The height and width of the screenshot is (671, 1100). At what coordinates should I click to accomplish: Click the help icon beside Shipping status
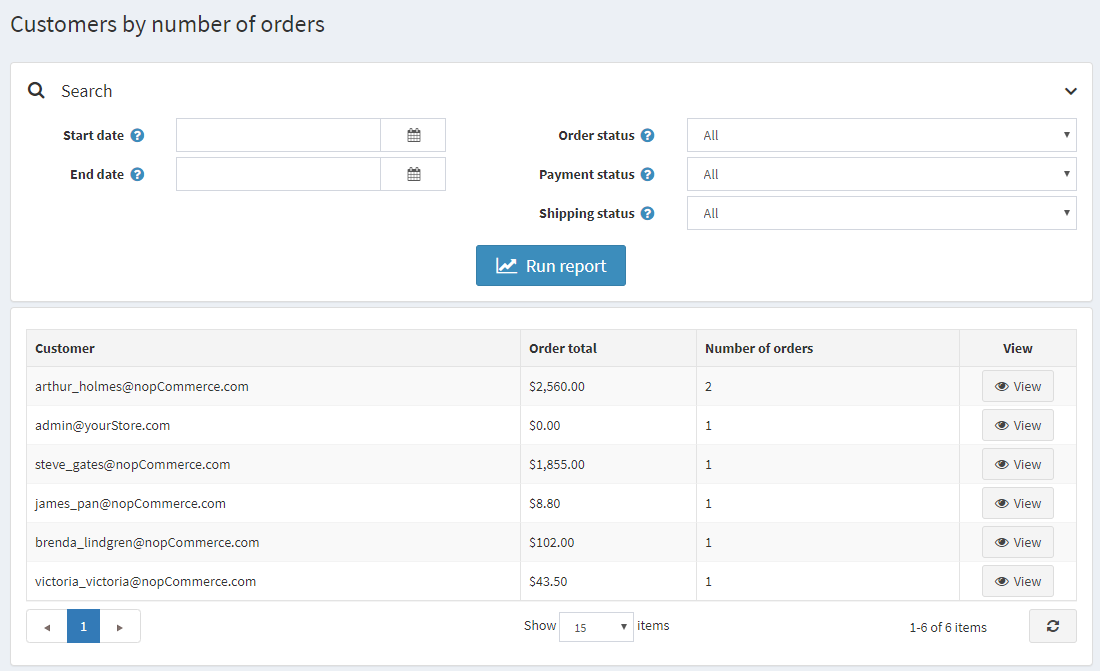click(x=648, y=212)
